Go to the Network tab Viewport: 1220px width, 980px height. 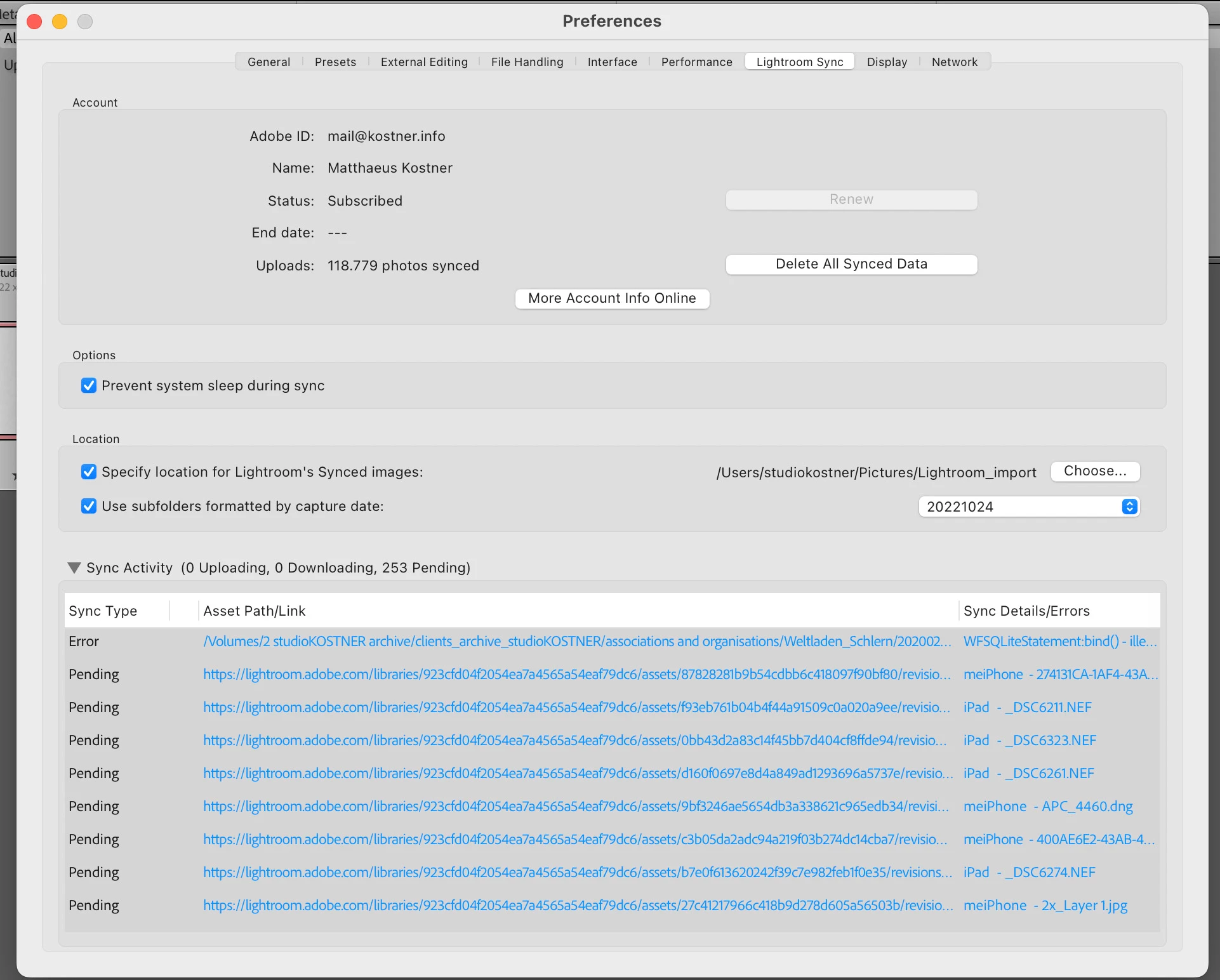pos(954,62)
